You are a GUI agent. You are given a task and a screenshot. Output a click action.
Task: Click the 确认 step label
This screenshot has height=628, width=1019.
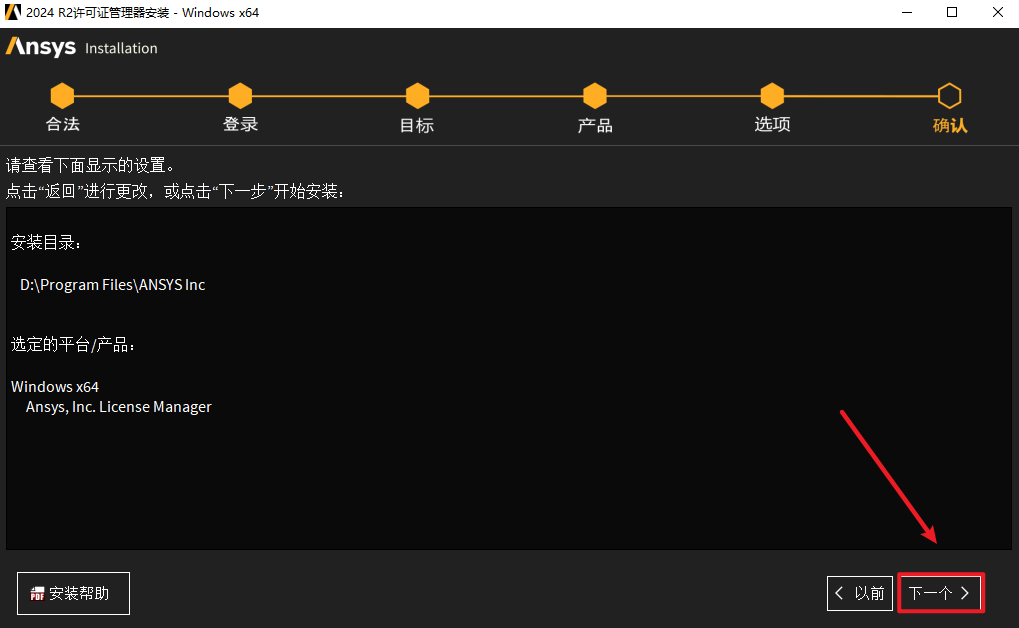(x=949, y=125)
